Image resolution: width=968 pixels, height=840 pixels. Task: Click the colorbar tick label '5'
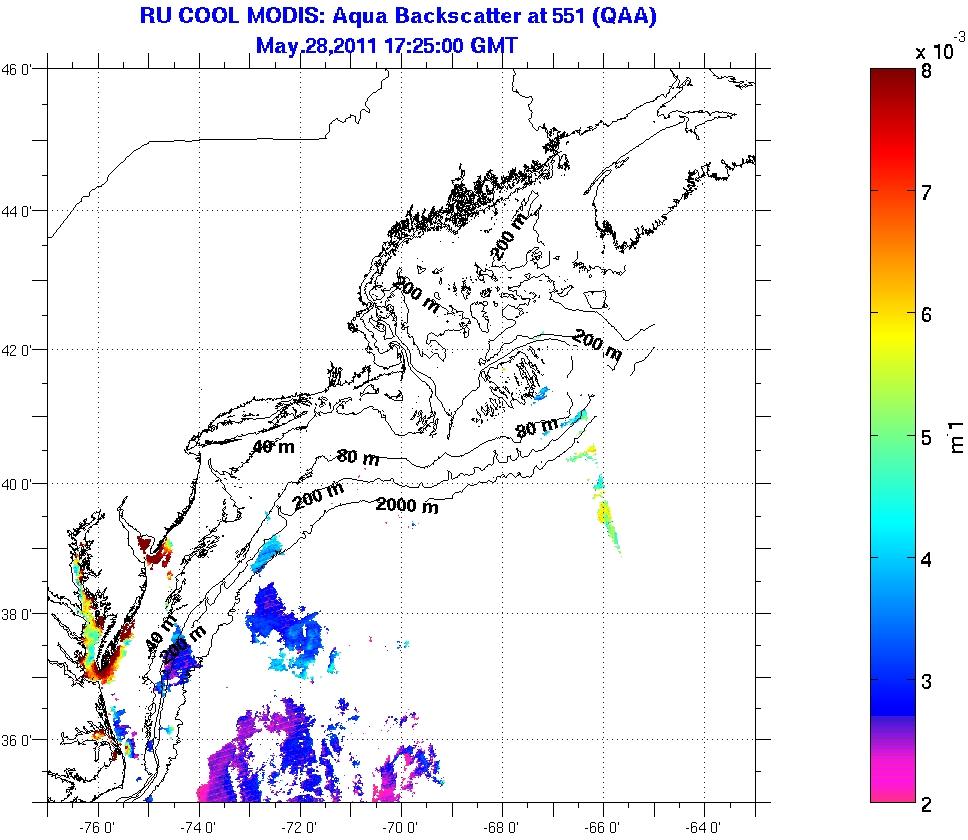coord(925,438)
